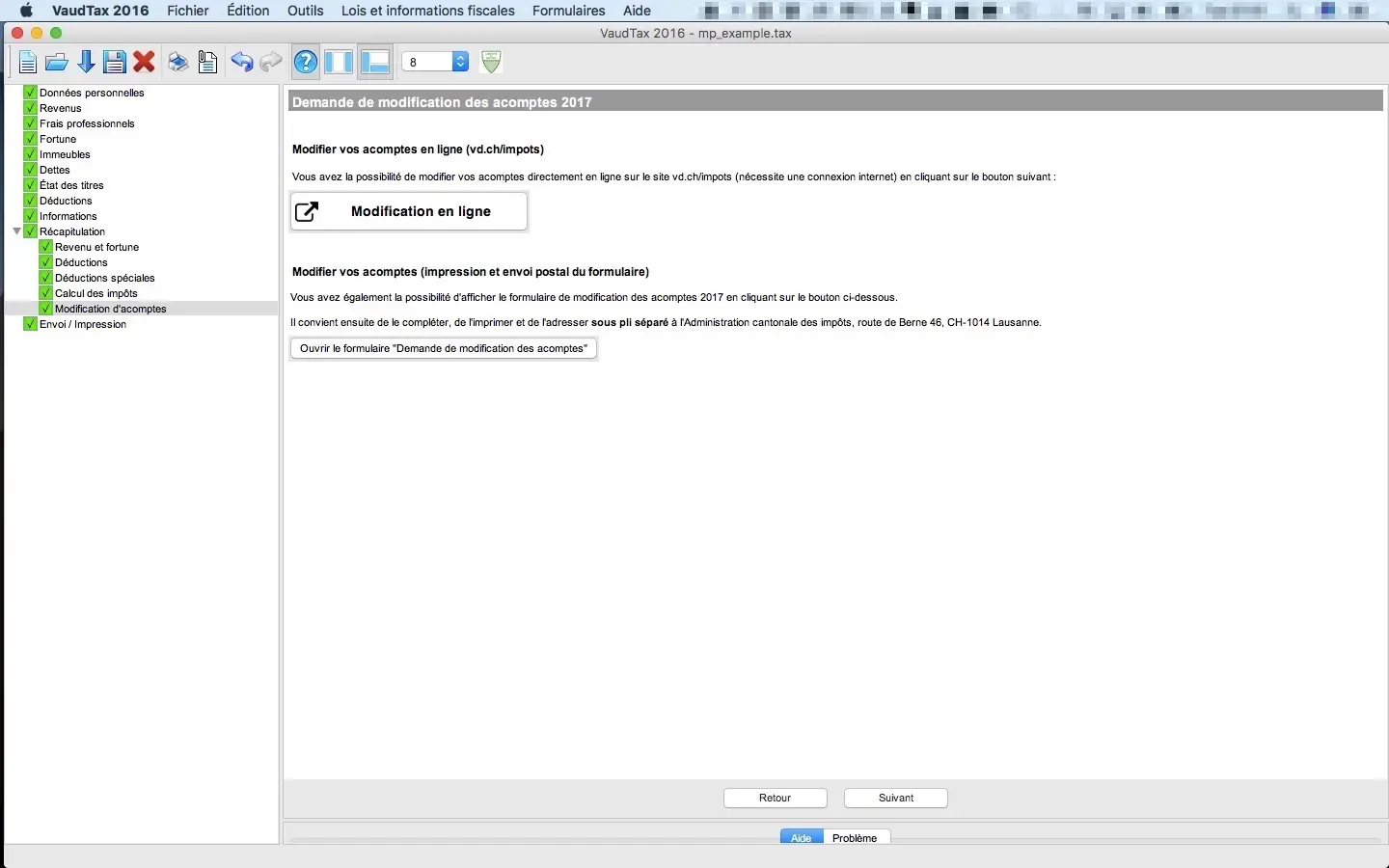Viewport: 1389px width, 868px height.
Task: Click the external link icon on Modification en ligne
Action: (307, 212)
